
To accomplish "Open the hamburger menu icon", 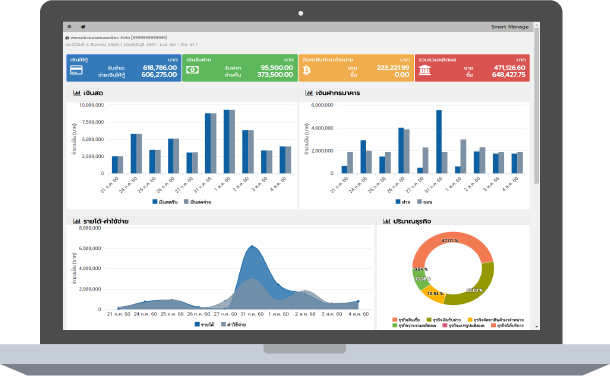I will pos(69,26).
